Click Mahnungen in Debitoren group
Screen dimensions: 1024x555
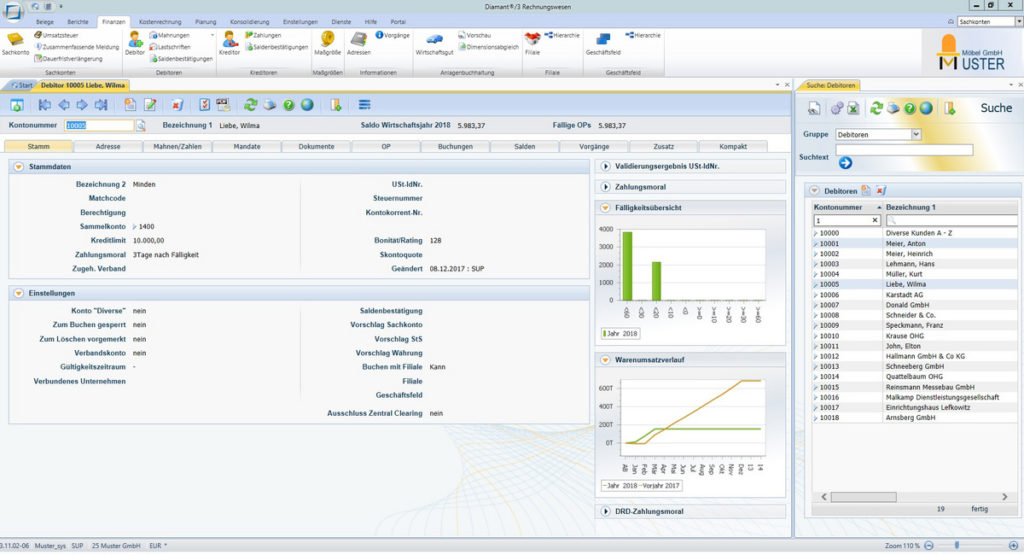(x=170, y=35)
